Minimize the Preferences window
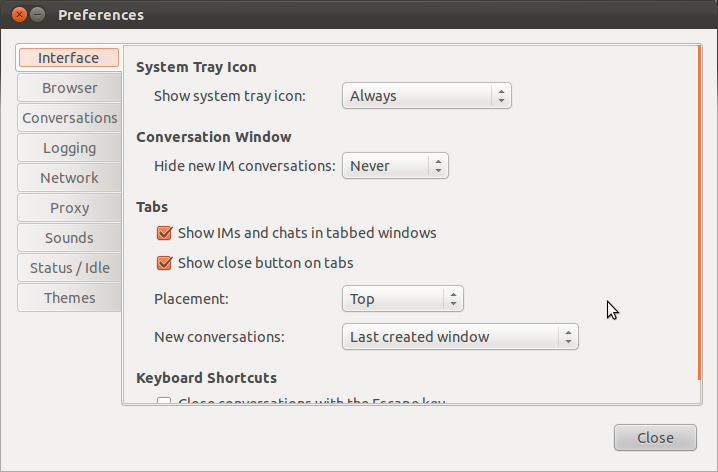 click(38, 15)
